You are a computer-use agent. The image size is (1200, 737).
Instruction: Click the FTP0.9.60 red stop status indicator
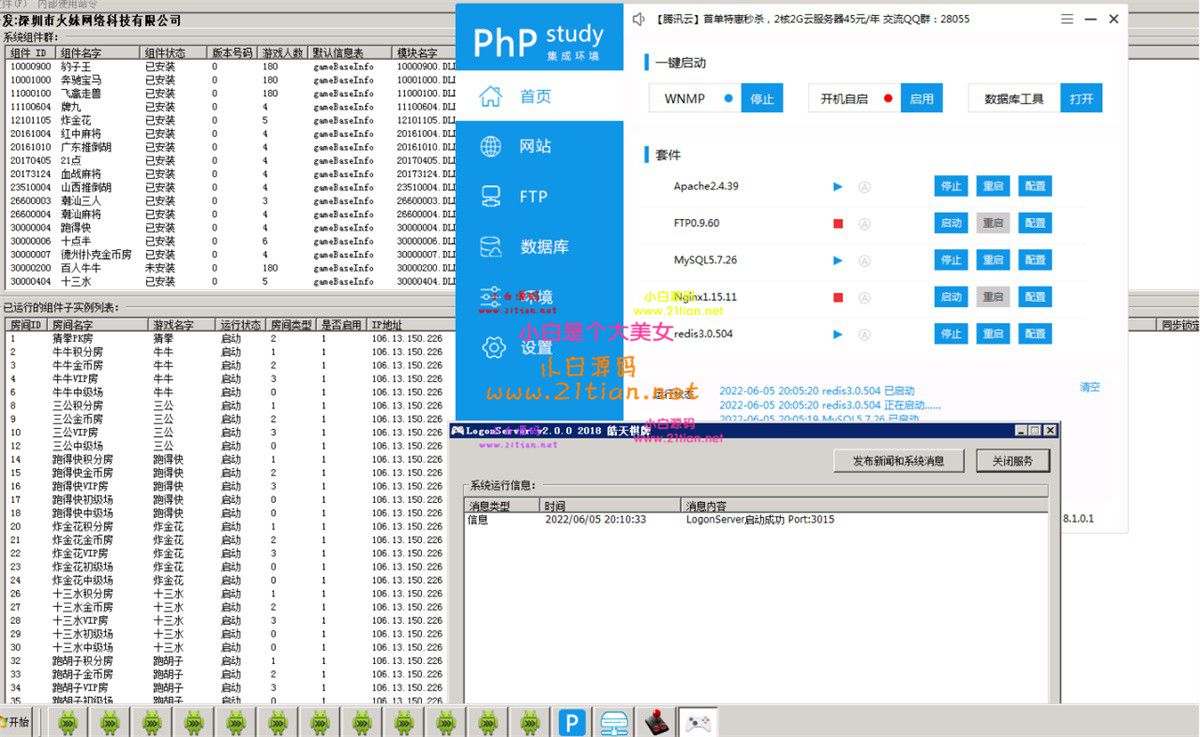coord(838,223)
